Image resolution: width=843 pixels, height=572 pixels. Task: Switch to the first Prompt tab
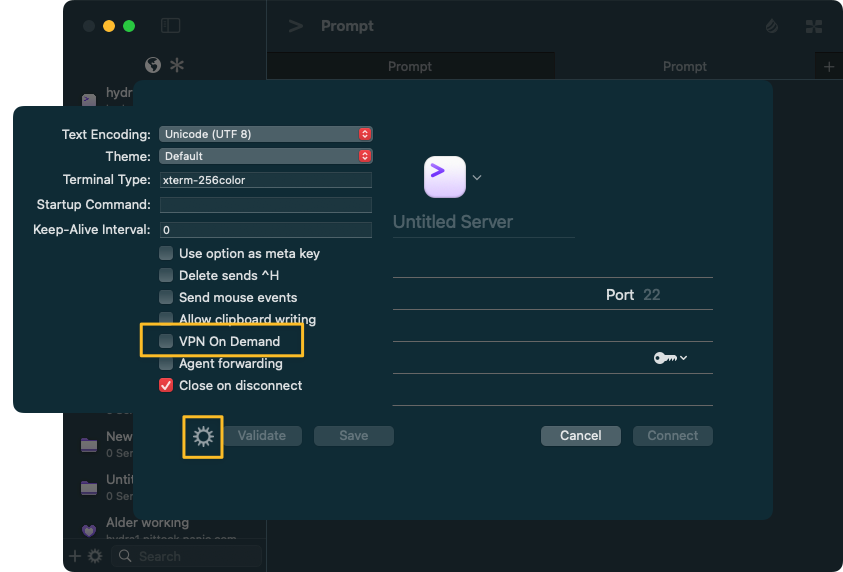coord(410,67)
